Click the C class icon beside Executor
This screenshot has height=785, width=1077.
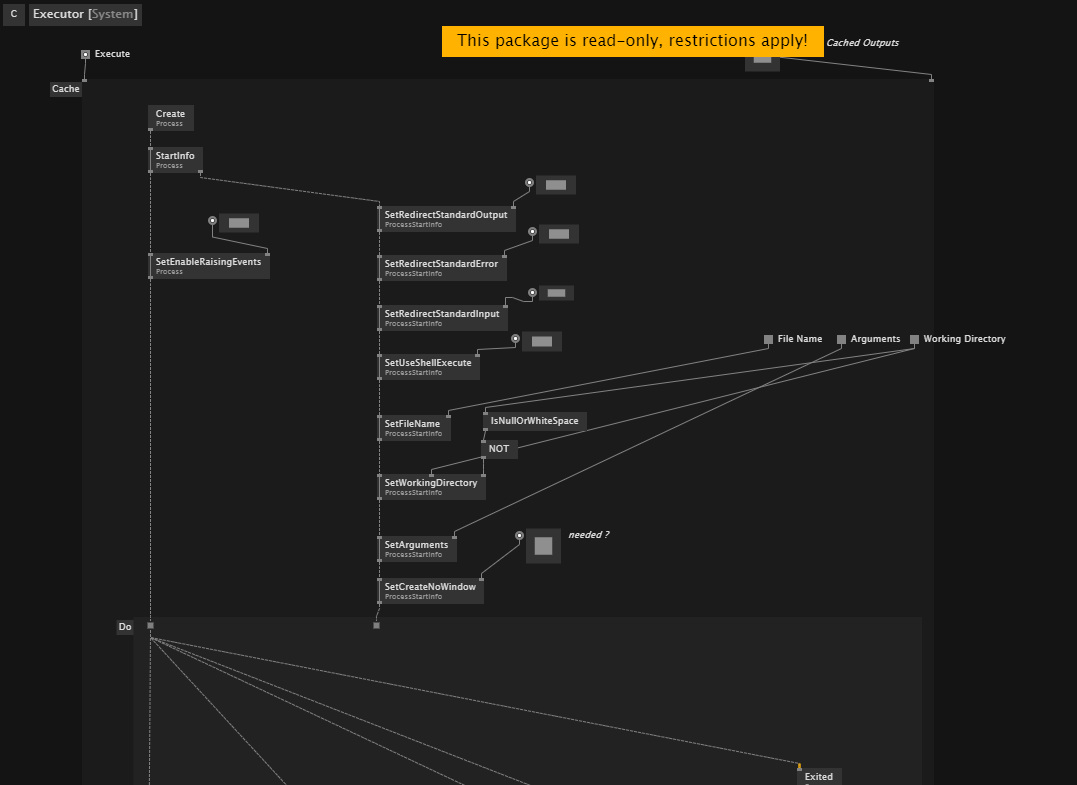click(x=14, y=14)
